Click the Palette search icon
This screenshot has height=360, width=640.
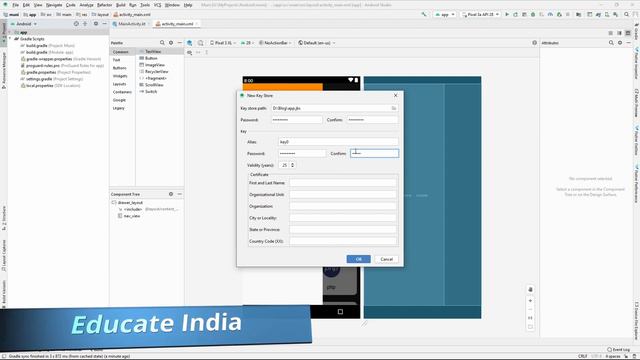pos(162,42)
